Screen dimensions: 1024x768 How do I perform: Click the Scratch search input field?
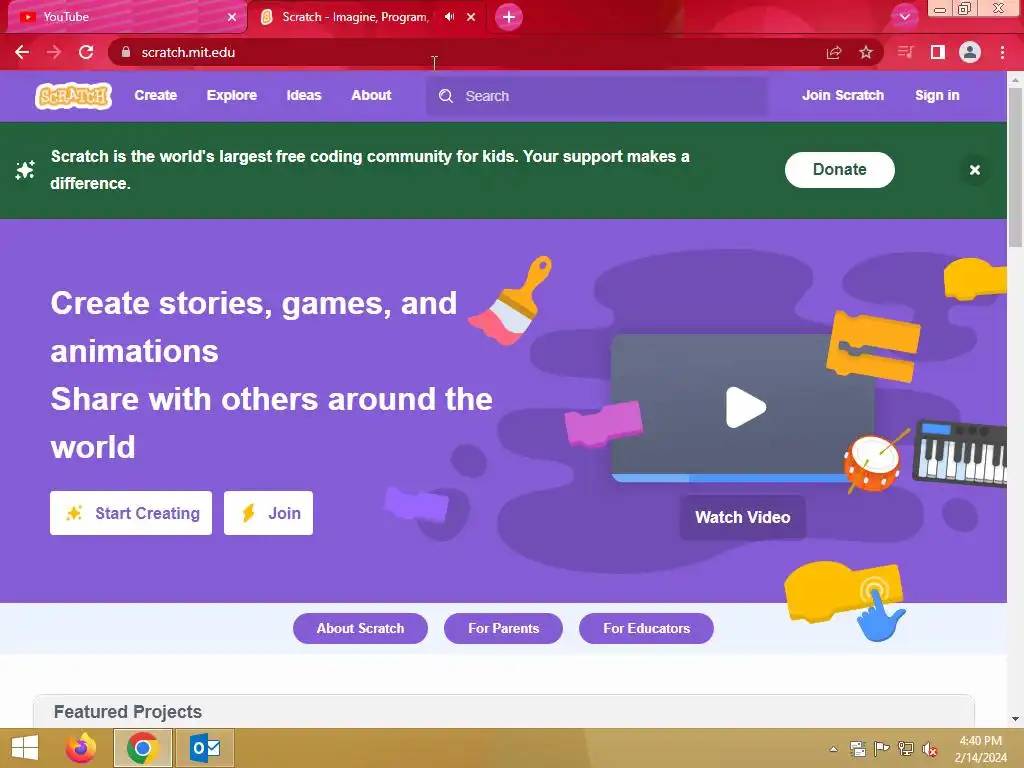tap(597, 96)
